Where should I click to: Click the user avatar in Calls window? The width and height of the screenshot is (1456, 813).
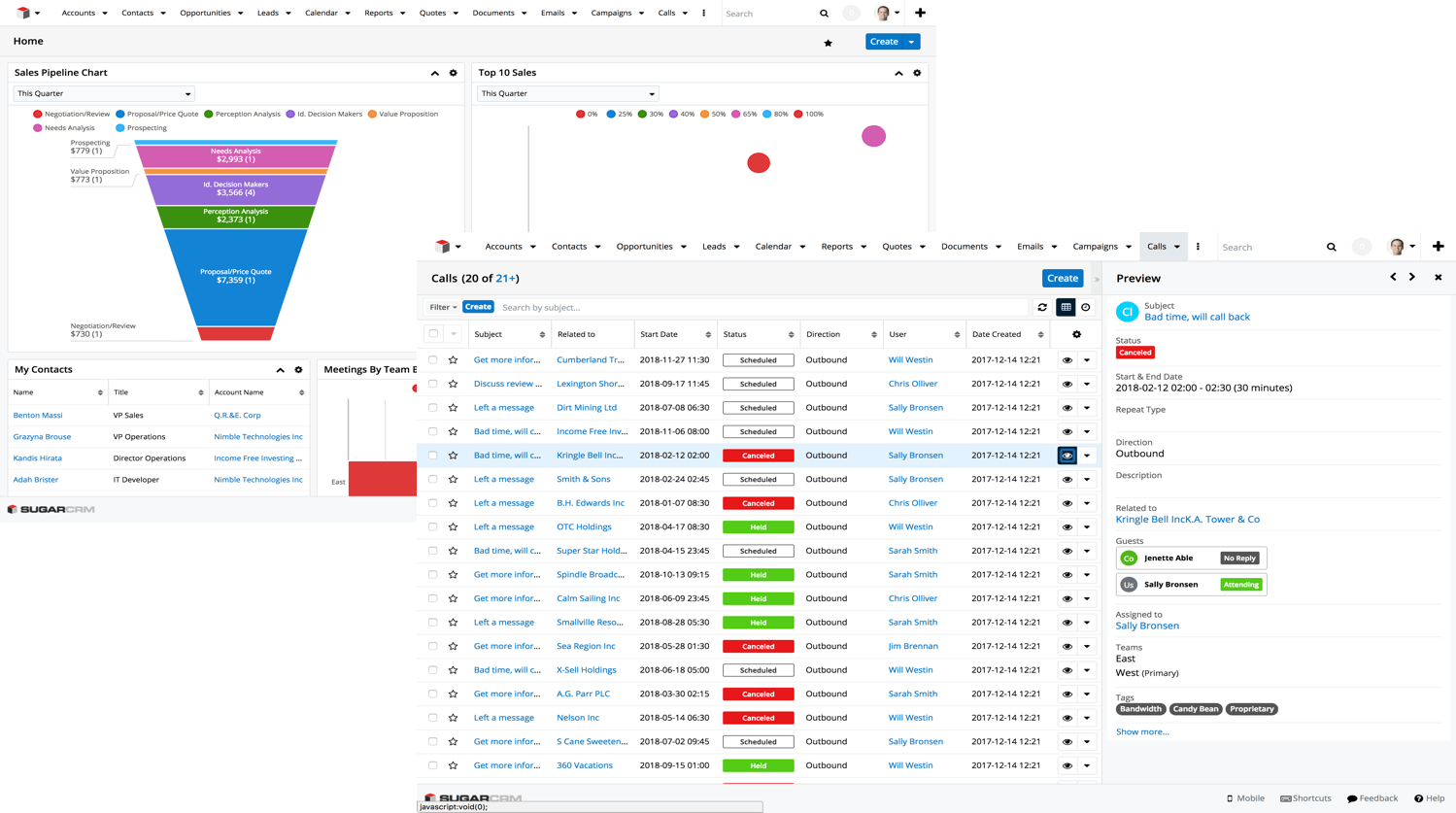pos(1397,247)
